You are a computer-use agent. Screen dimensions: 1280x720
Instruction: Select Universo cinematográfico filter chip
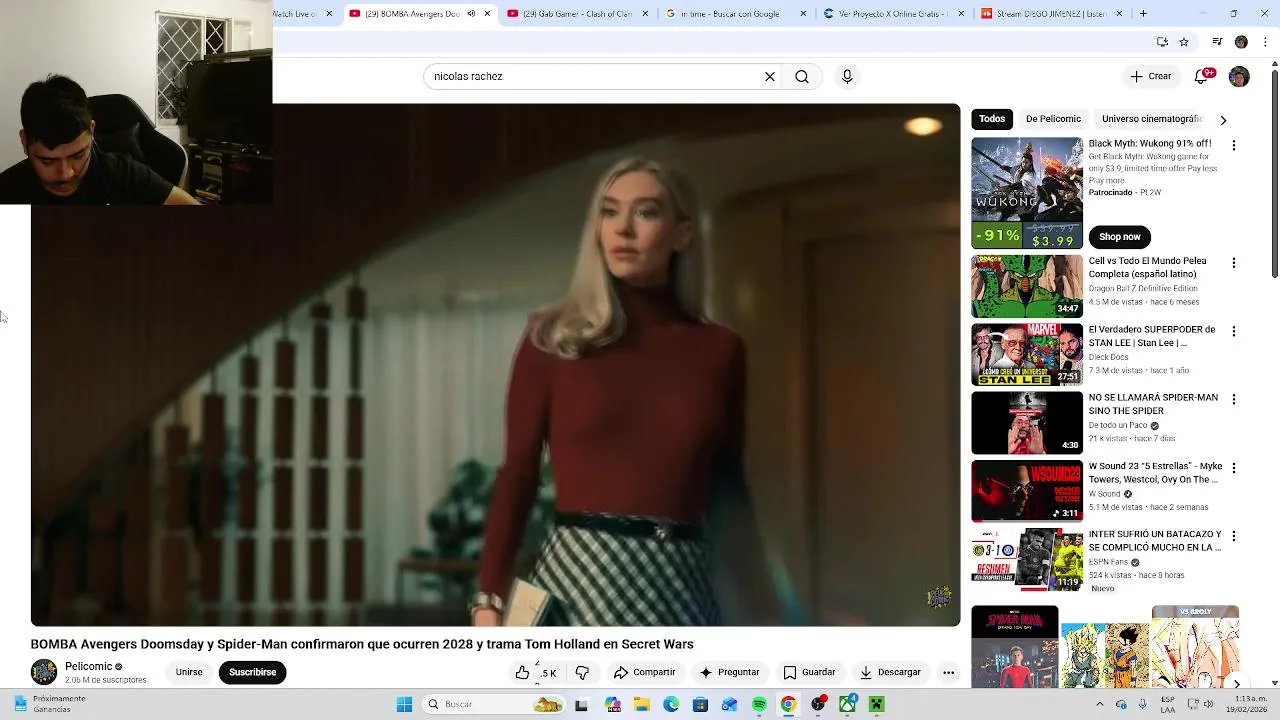tap(1151, 119)
